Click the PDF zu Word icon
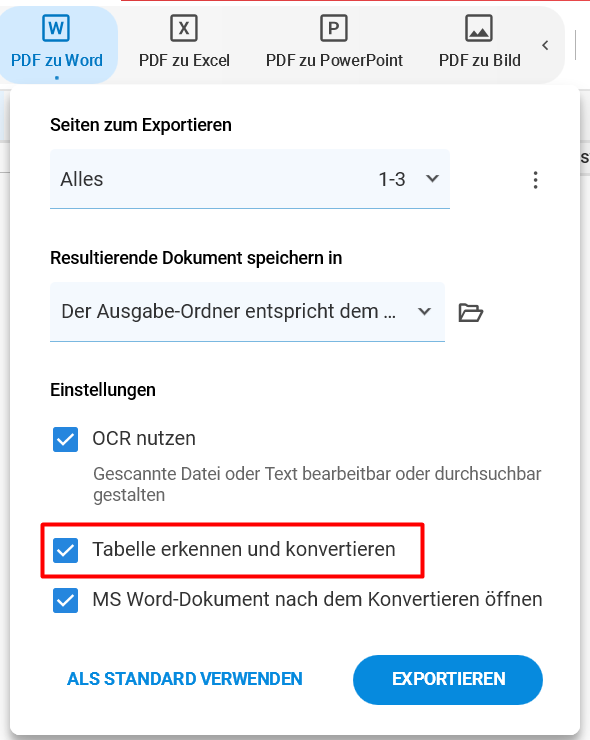 56,28
